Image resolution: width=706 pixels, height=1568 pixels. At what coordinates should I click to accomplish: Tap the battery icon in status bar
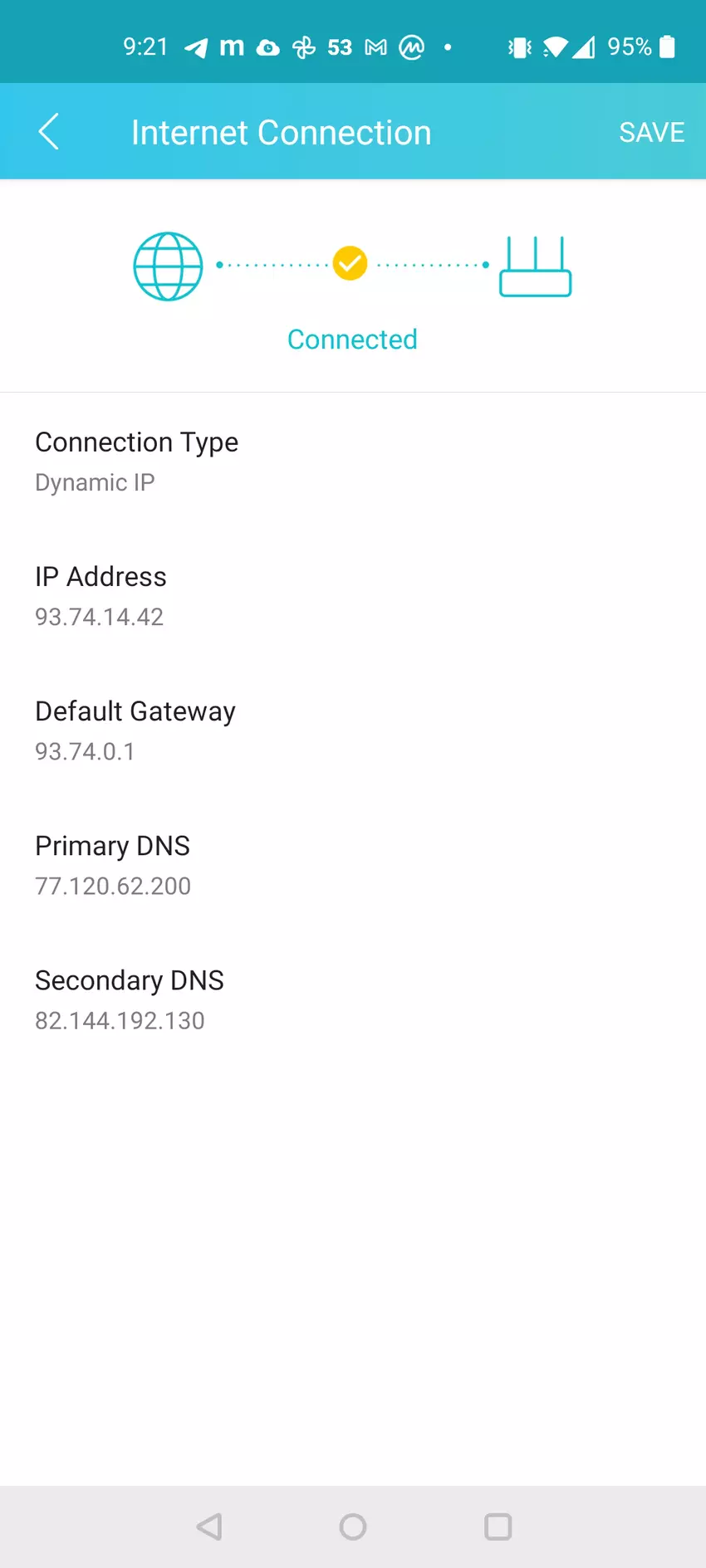pos(667,47)
